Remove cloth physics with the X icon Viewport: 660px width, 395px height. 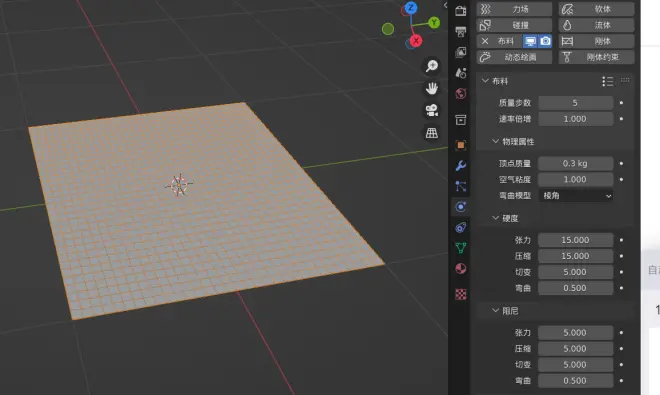pos(485,41)
